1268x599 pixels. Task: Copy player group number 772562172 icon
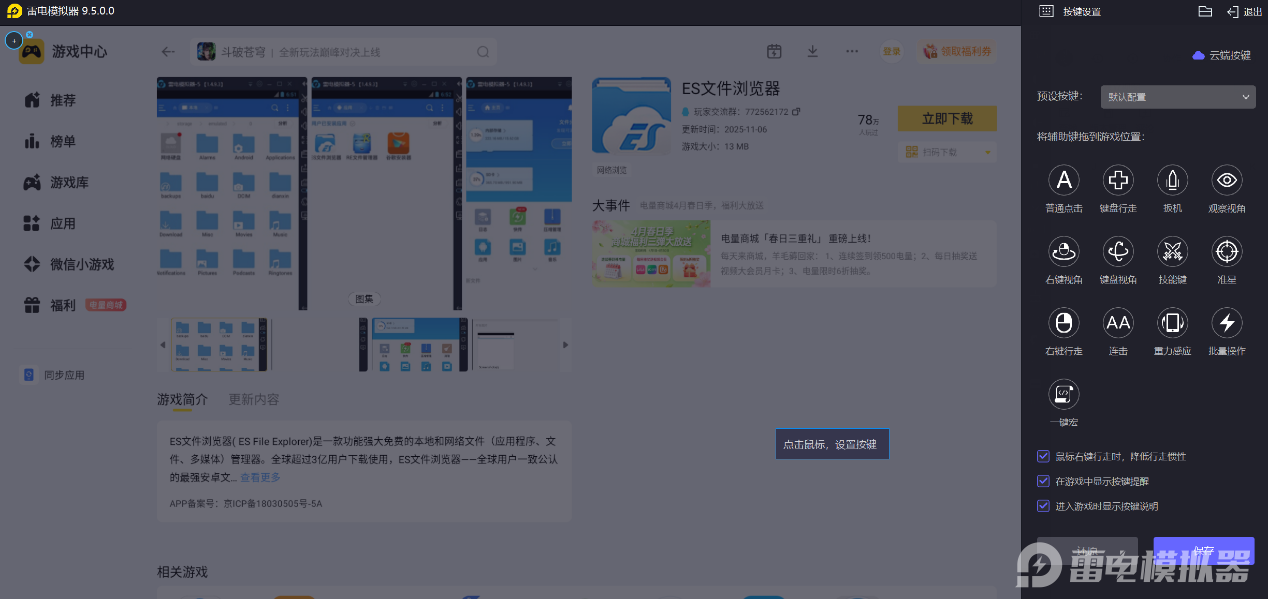pyautogui.click(x=796, y=112)
